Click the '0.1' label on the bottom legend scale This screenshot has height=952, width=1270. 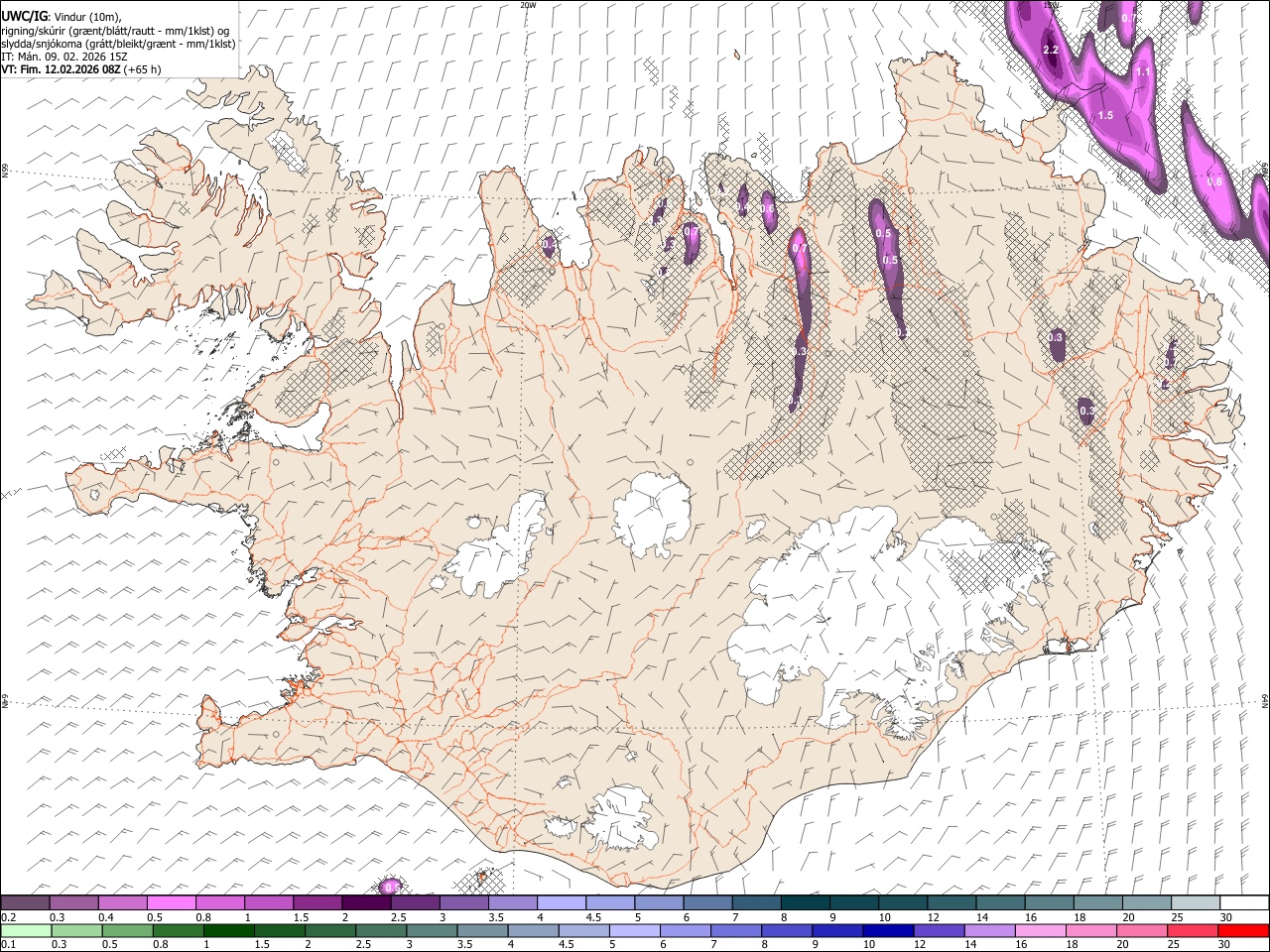9,945
